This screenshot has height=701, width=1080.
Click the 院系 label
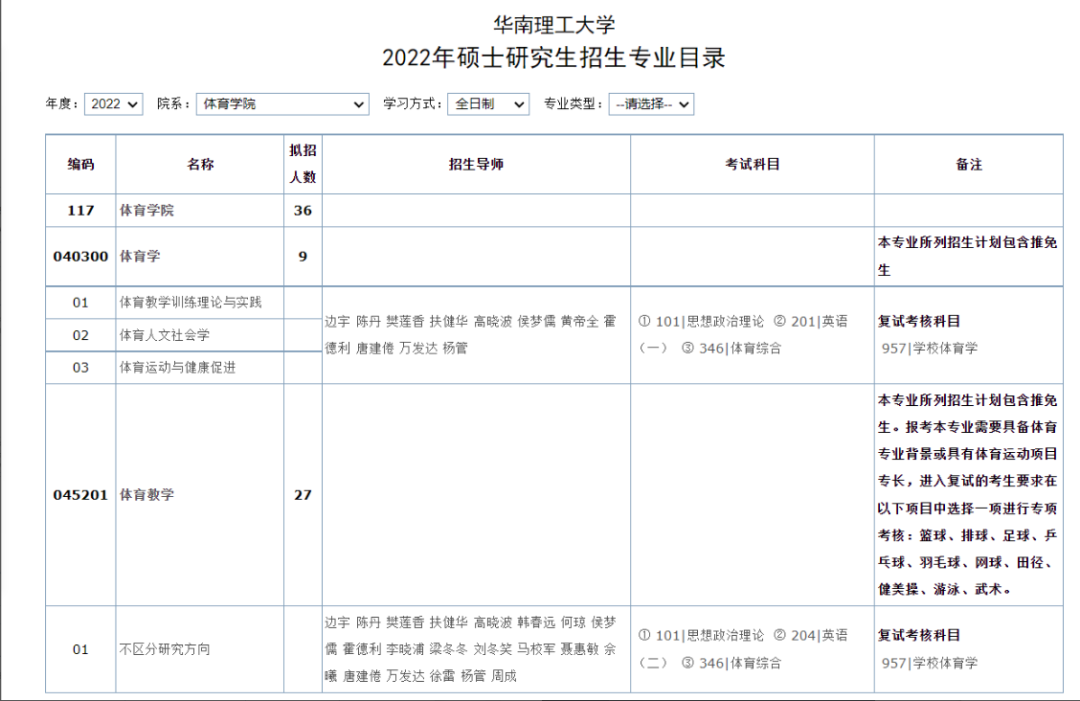174,104
